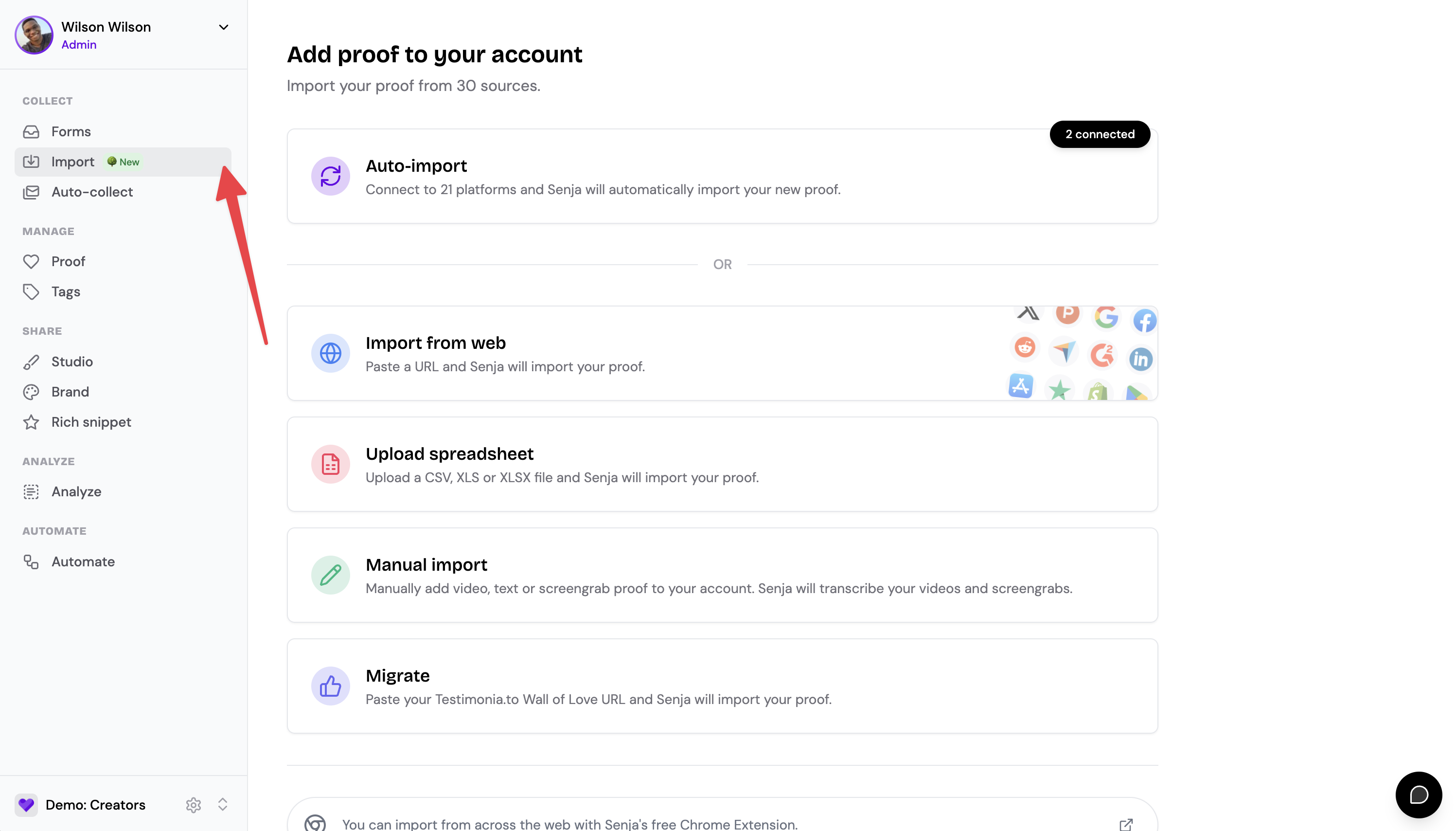
Task: Open the chat support bubble
Action: pos(1419,795)
